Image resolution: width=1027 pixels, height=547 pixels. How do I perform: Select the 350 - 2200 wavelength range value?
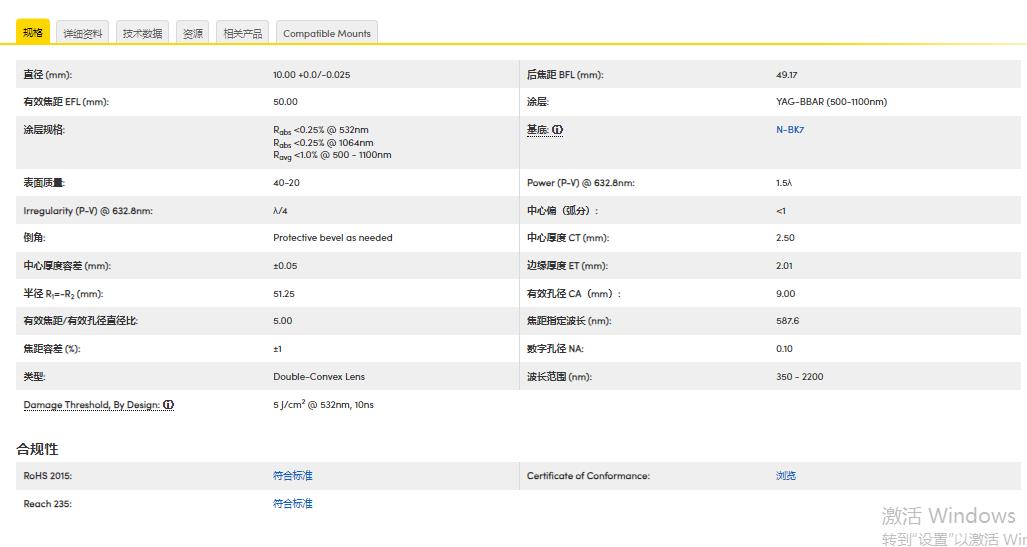pyautogui.click(x=799, y=377)
